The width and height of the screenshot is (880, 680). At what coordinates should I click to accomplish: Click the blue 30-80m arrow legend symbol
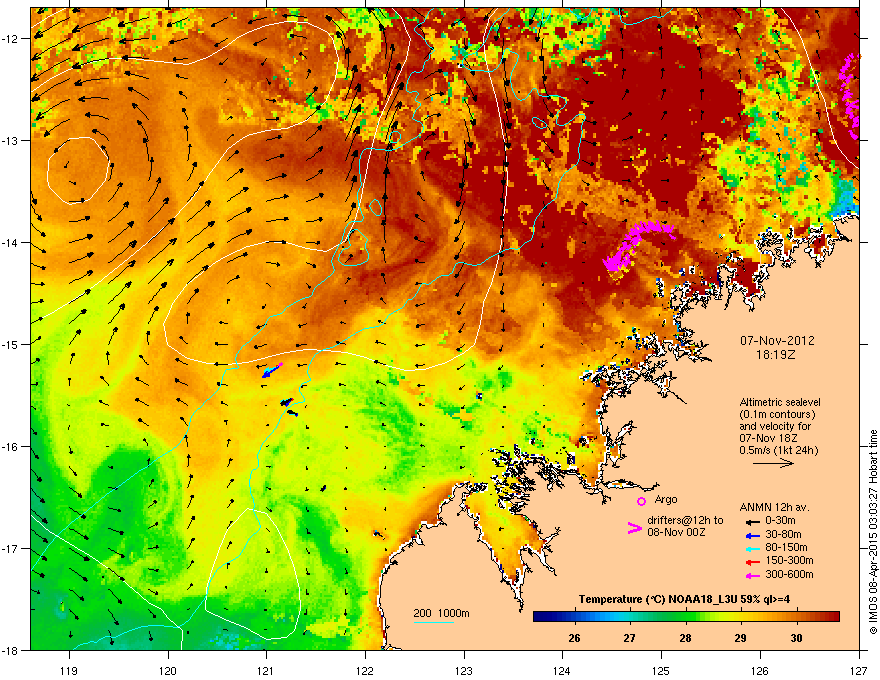pyautogui.click(x=752, y=535)
